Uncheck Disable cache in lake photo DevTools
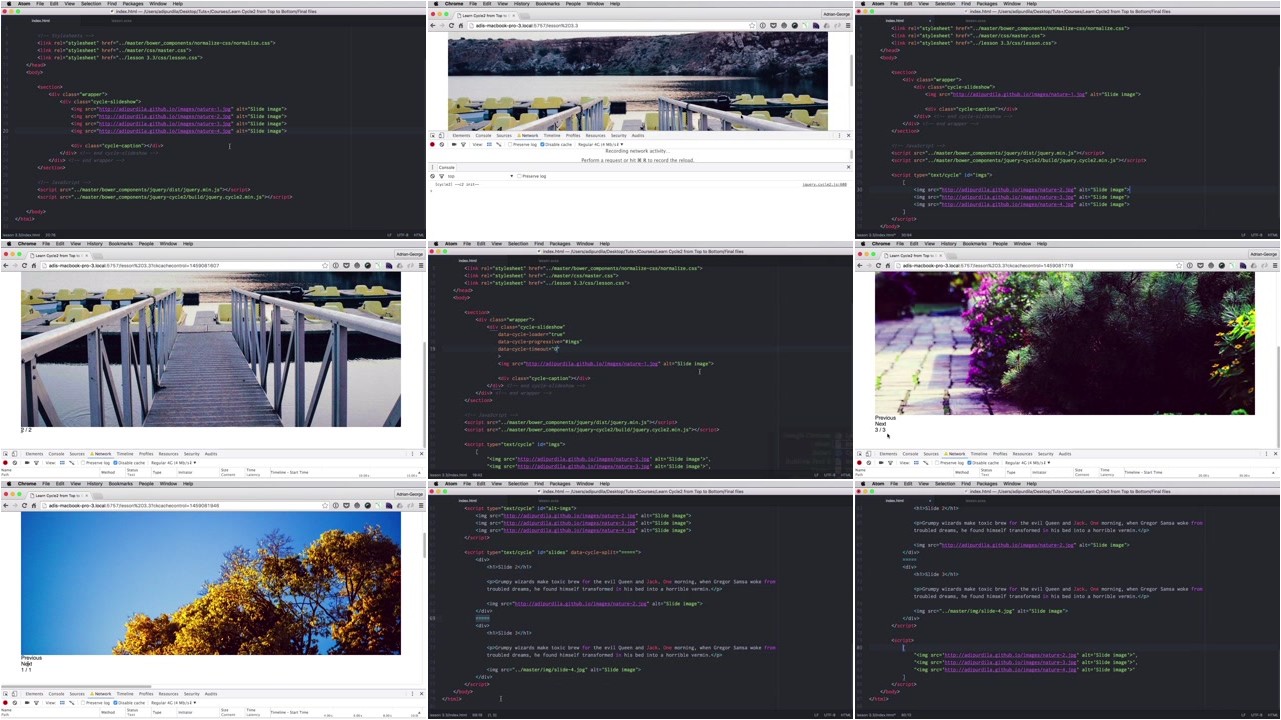Screen dimensions: 1281x720 542,144
